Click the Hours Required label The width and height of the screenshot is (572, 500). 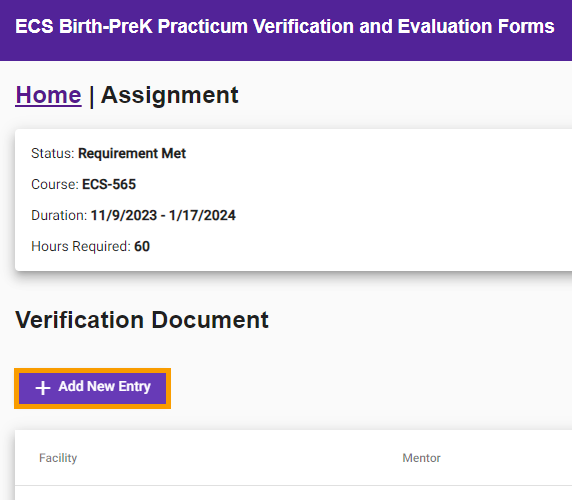point(81,247)
